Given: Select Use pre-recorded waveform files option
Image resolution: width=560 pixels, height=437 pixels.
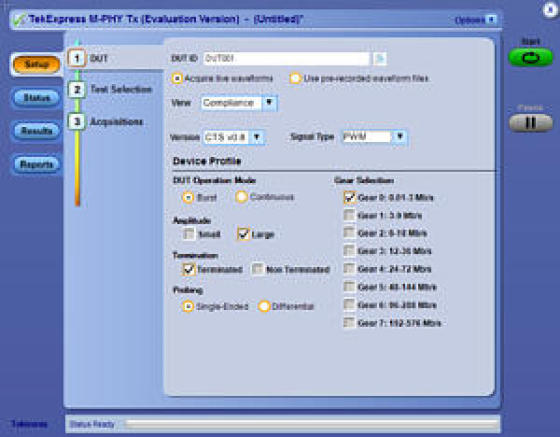Looking at the screenshot, I should [x=295, y=79].
